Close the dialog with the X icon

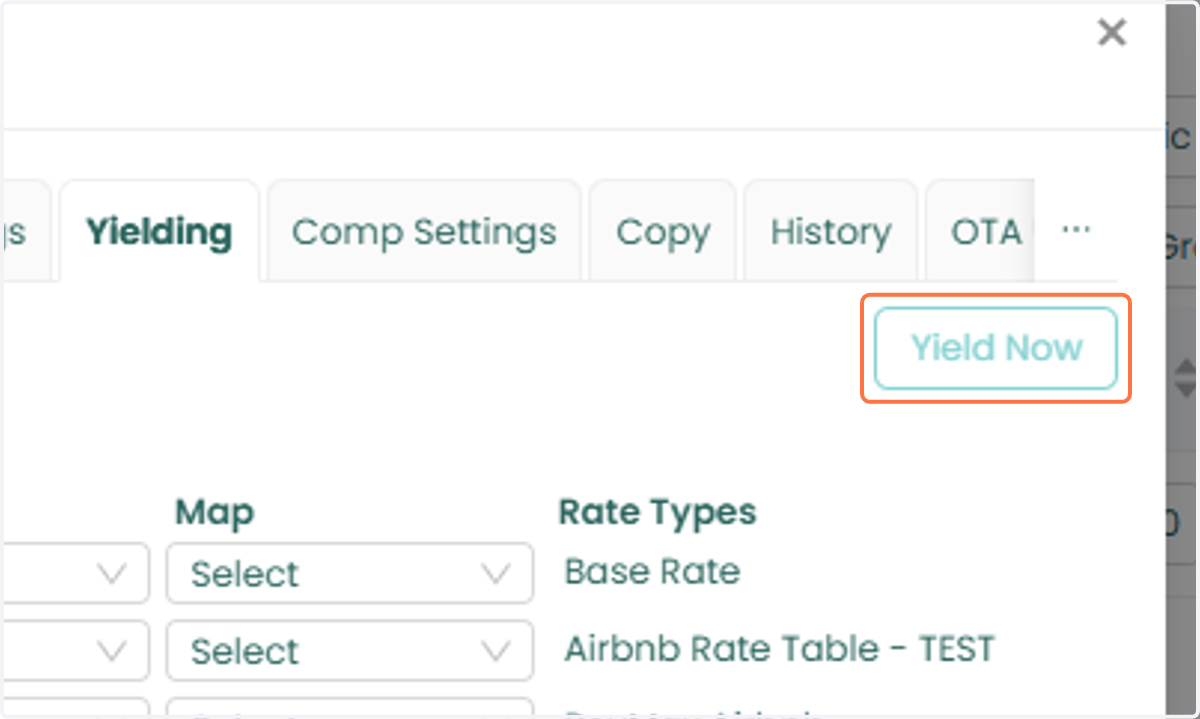point(1112,33)
